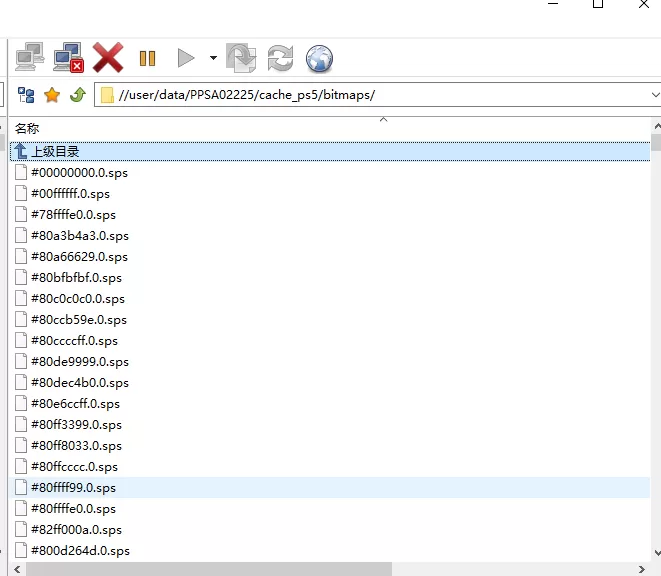Viewport: 661px width, 576px height.
Task: Toggle the directory tree view icon
Action: (x=26, y=95)
